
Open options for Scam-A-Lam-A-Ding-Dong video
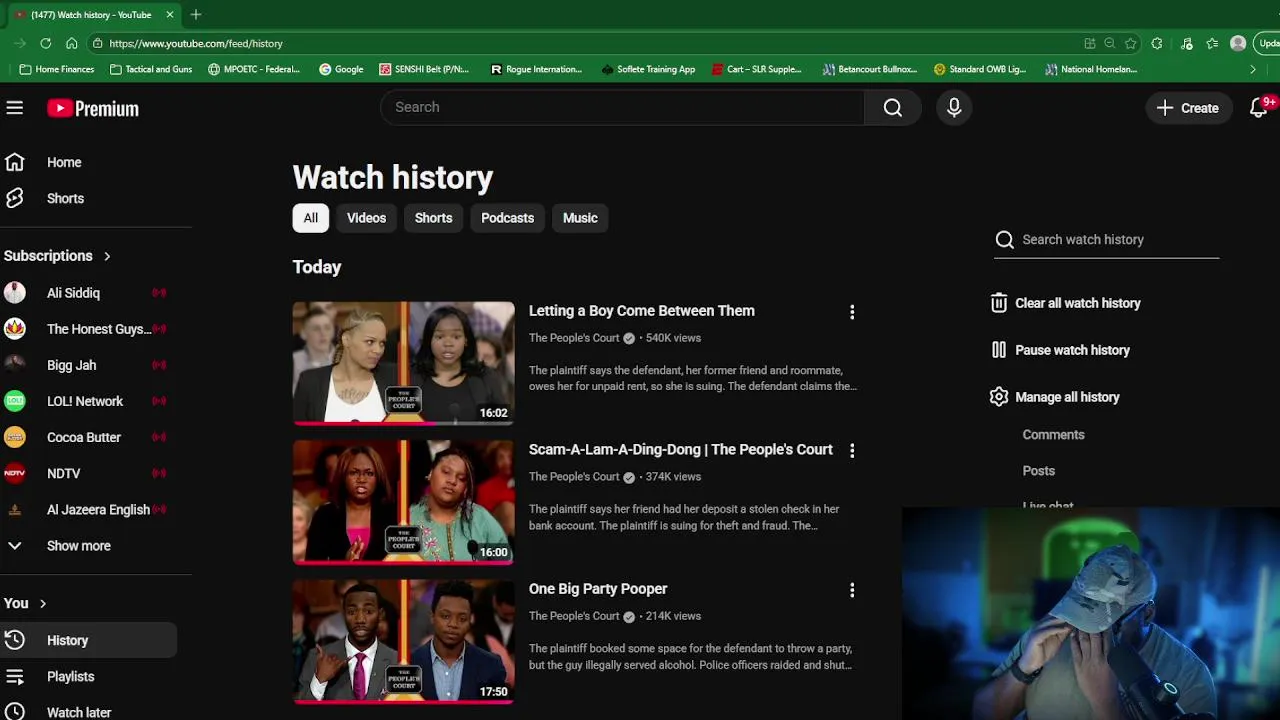(852, 451)
